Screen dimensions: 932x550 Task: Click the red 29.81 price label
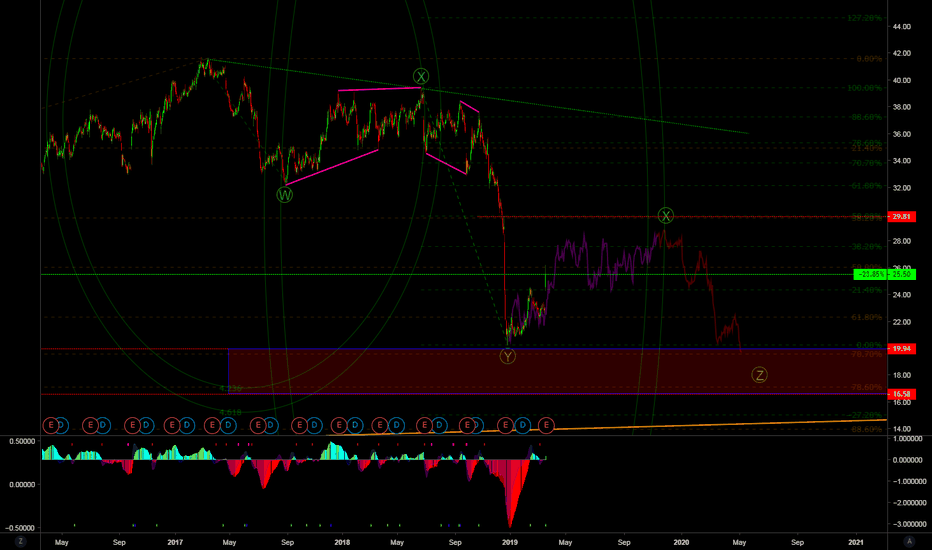point(901,216)
